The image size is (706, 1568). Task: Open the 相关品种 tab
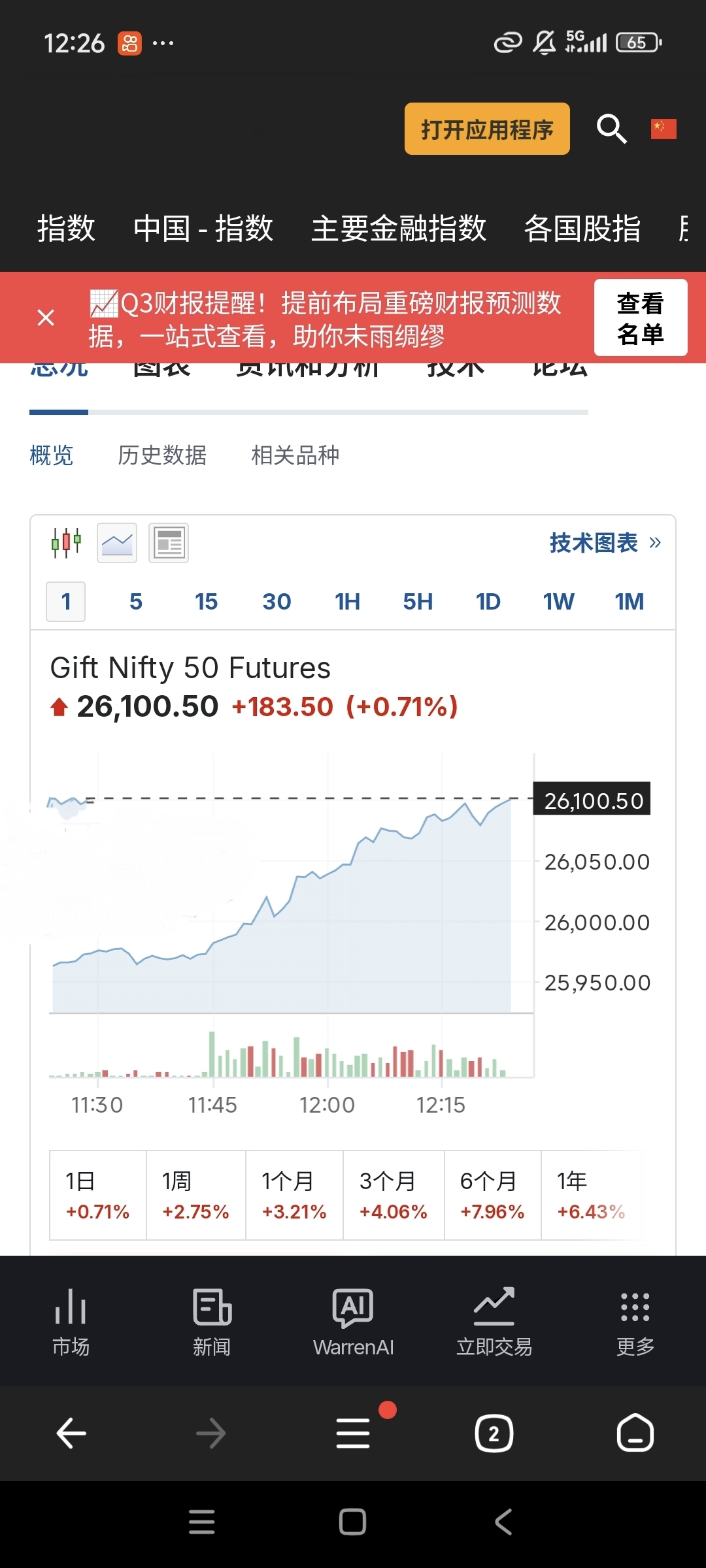295,455
